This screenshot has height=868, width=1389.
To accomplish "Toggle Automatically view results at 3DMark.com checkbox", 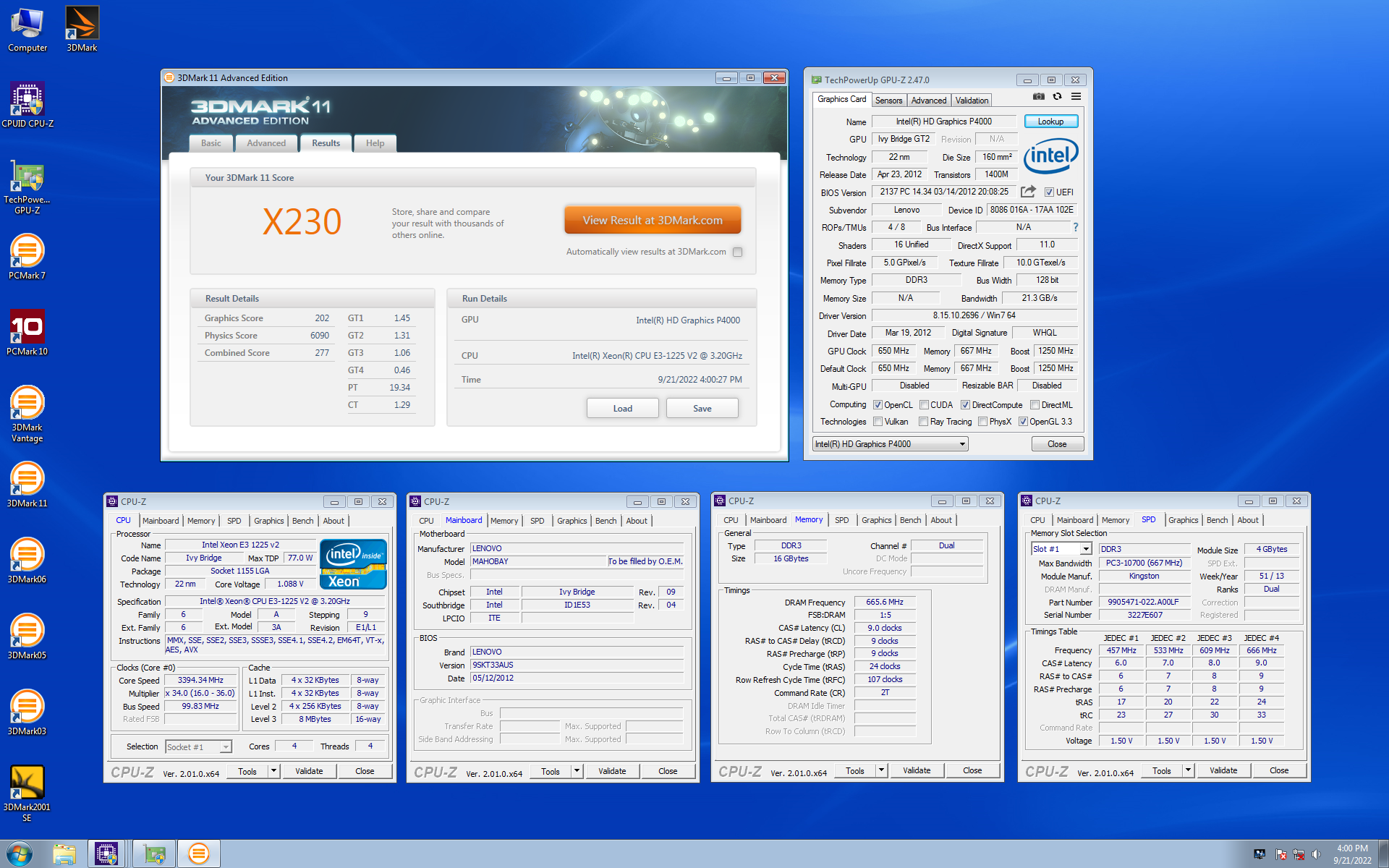I will coord(737,252).
